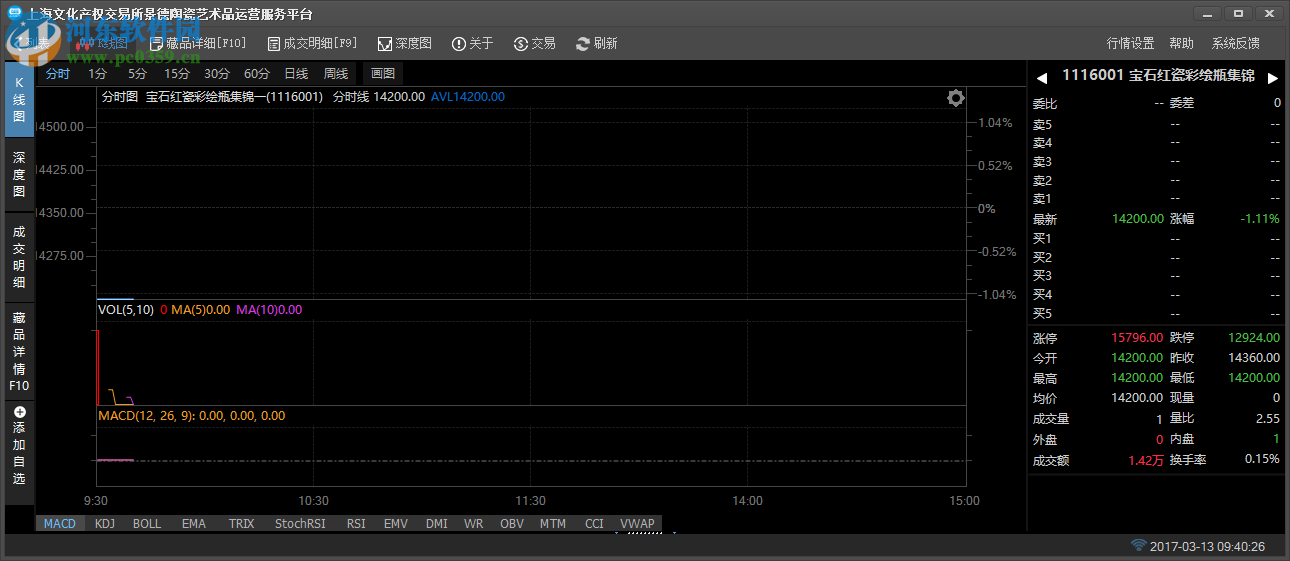Select the 5分 timeframe tab
Viewport: 1290px width, 561px height.
[137, 74]
